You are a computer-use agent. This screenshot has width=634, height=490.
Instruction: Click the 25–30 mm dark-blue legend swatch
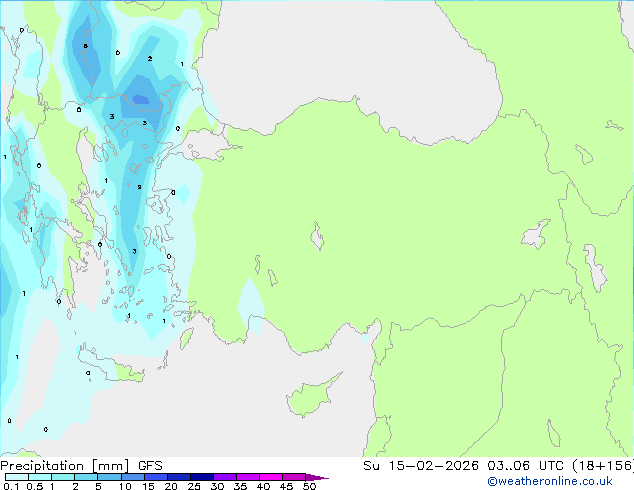[x=201, y=477]
